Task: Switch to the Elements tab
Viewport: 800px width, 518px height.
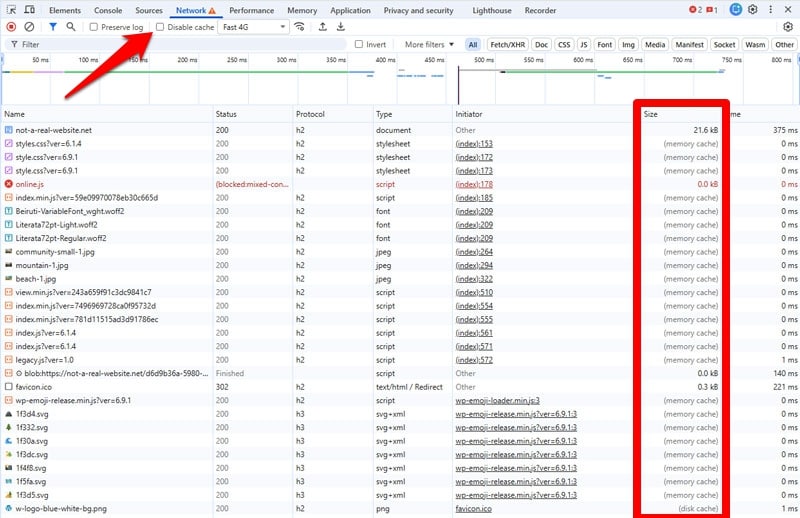Action: [x=65, y=10]
